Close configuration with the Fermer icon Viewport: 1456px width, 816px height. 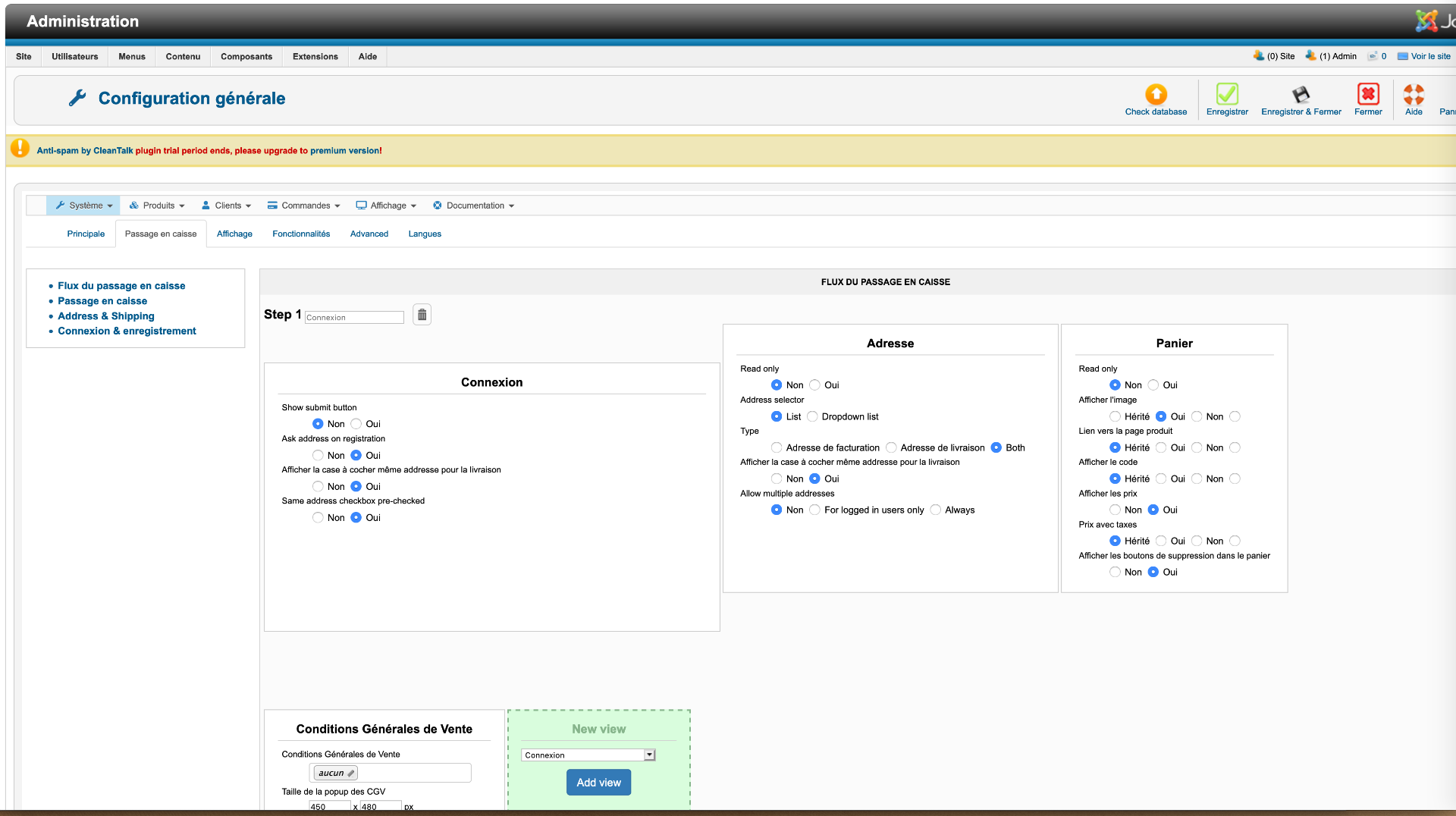[x=1368, y=94]
